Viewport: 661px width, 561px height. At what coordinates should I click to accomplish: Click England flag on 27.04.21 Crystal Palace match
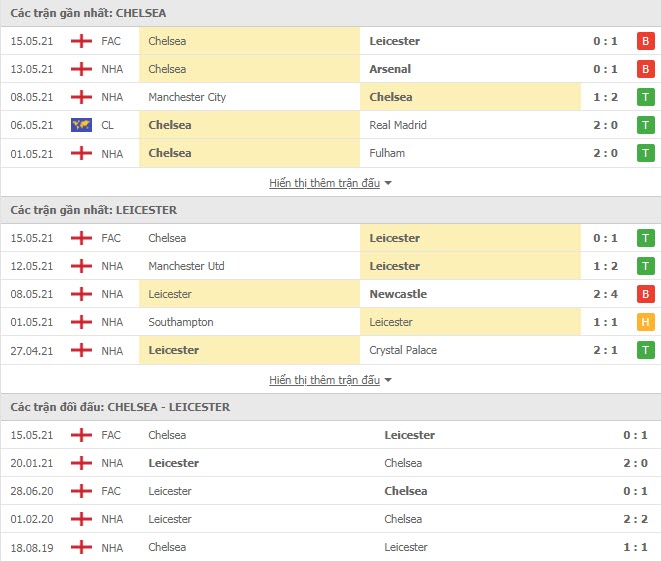pos(81,350)
